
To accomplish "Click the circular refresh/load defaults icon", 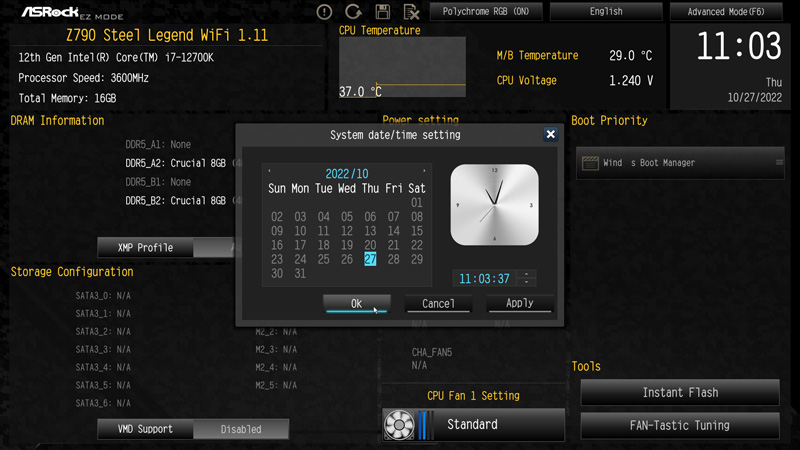I will [353, 11].
